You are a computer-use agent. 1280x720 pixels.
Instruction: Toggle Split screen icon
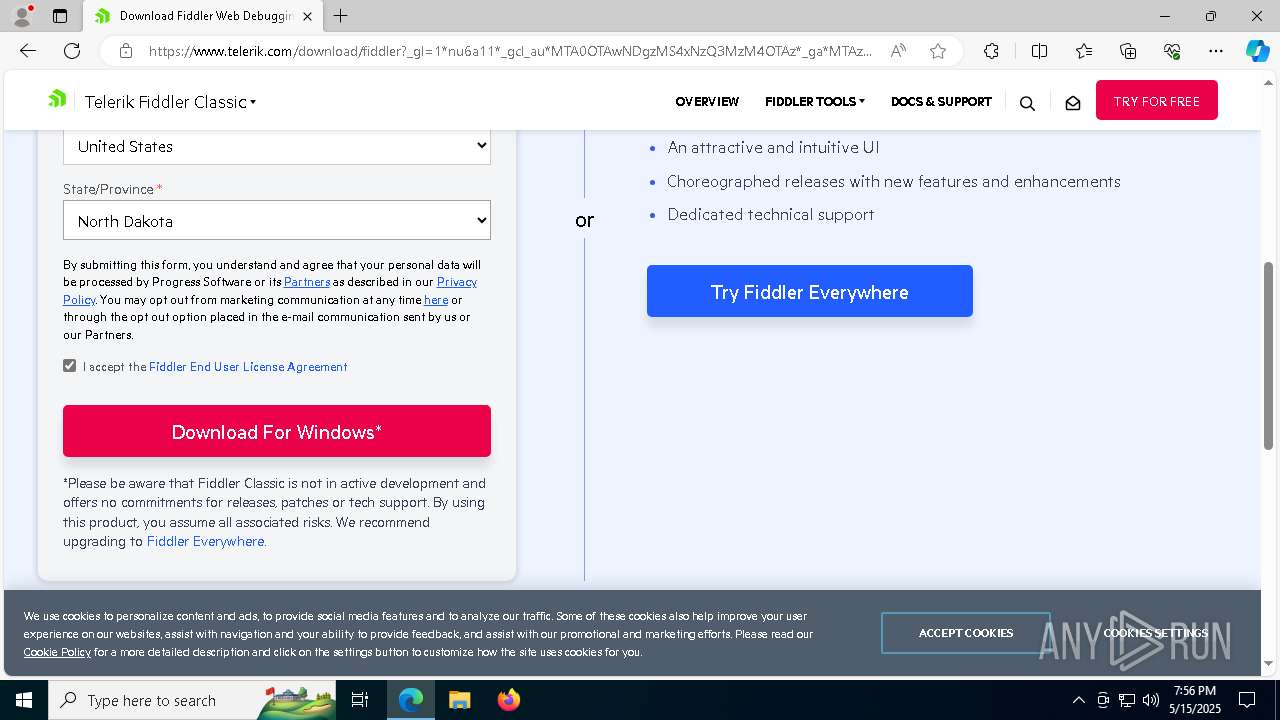pyautogui.click(x=1039, y=51)
